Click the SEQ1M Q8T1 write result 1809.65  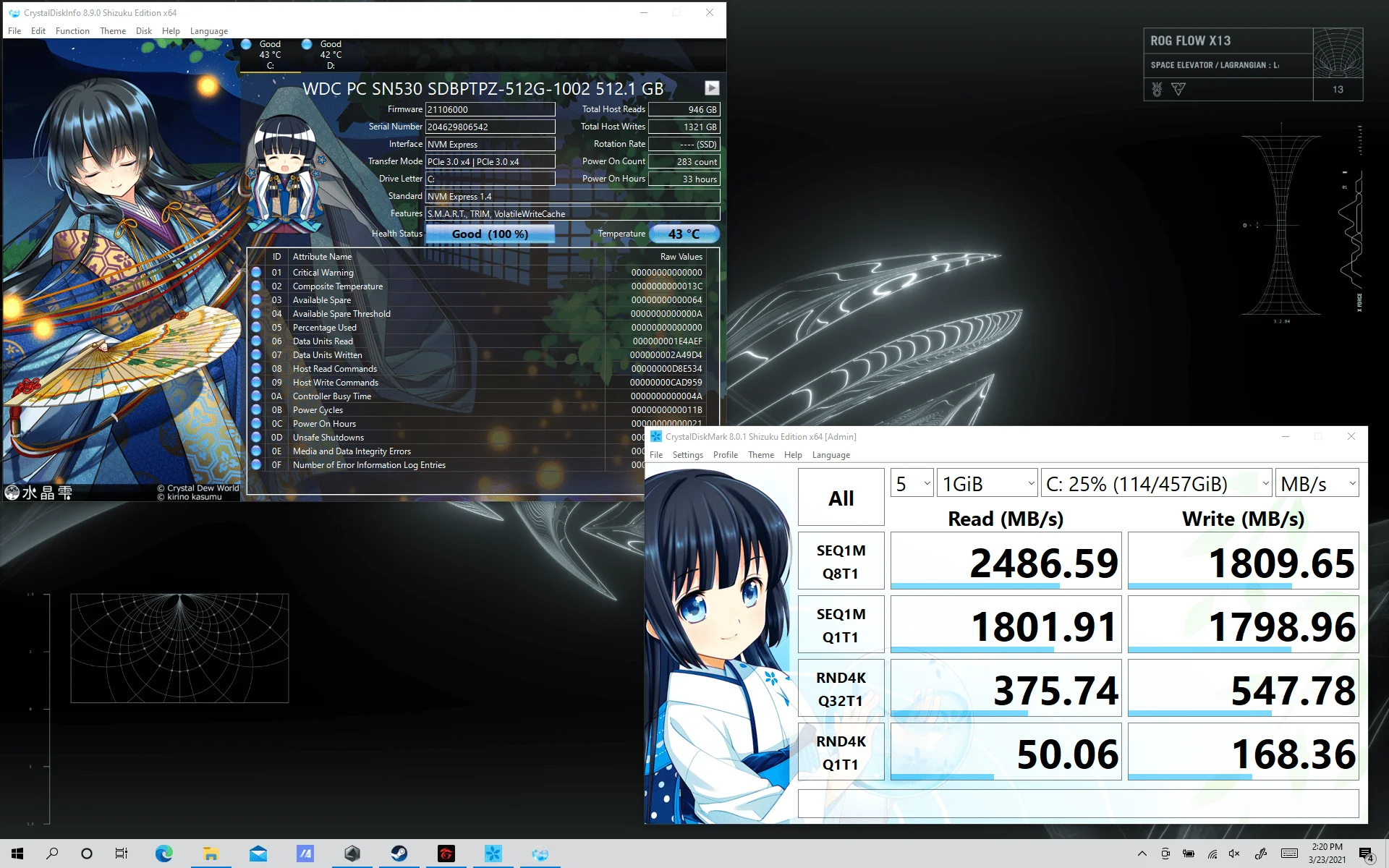pos(1244,562)
